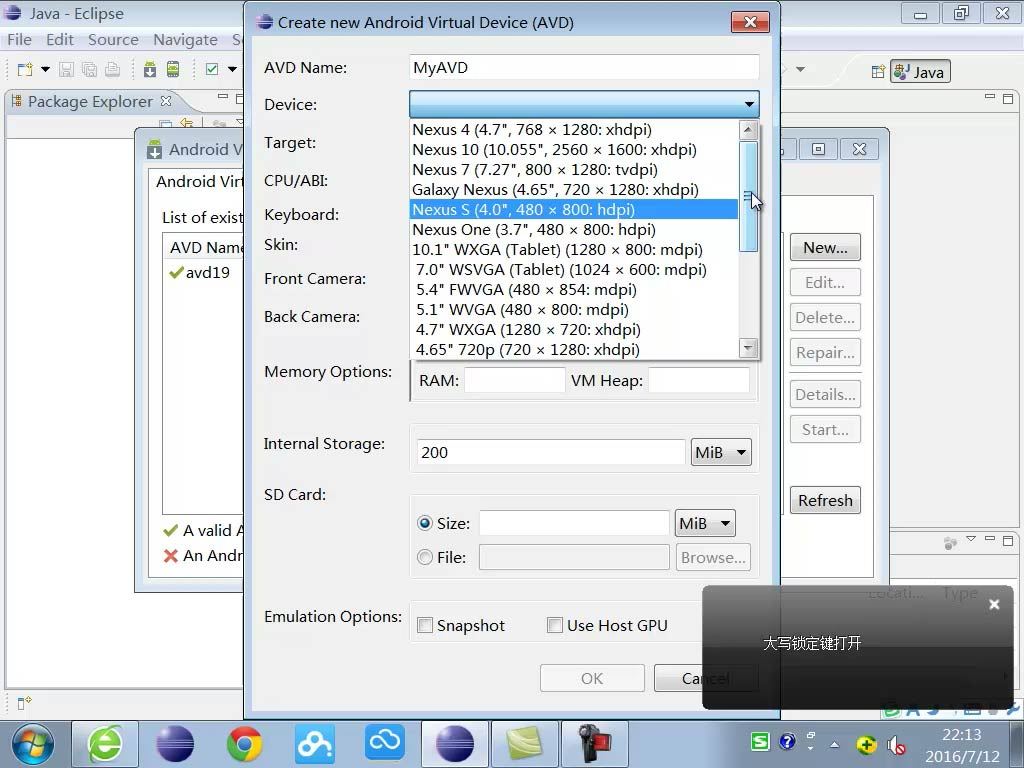The image size is (1024, 768).
Task: Click the Save All toolbar icon
Action: coord(89,69)
